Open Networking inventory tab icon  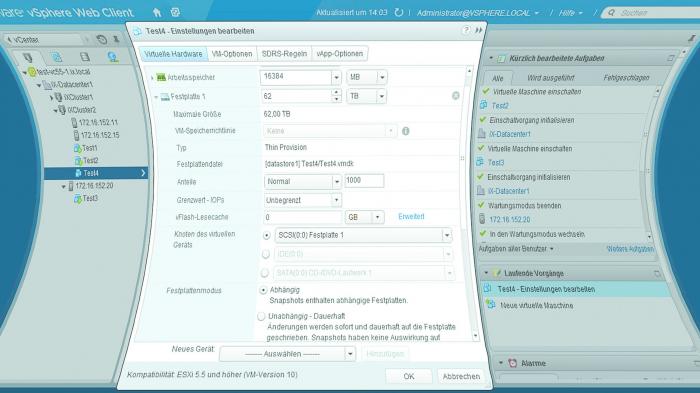[112, 57]
